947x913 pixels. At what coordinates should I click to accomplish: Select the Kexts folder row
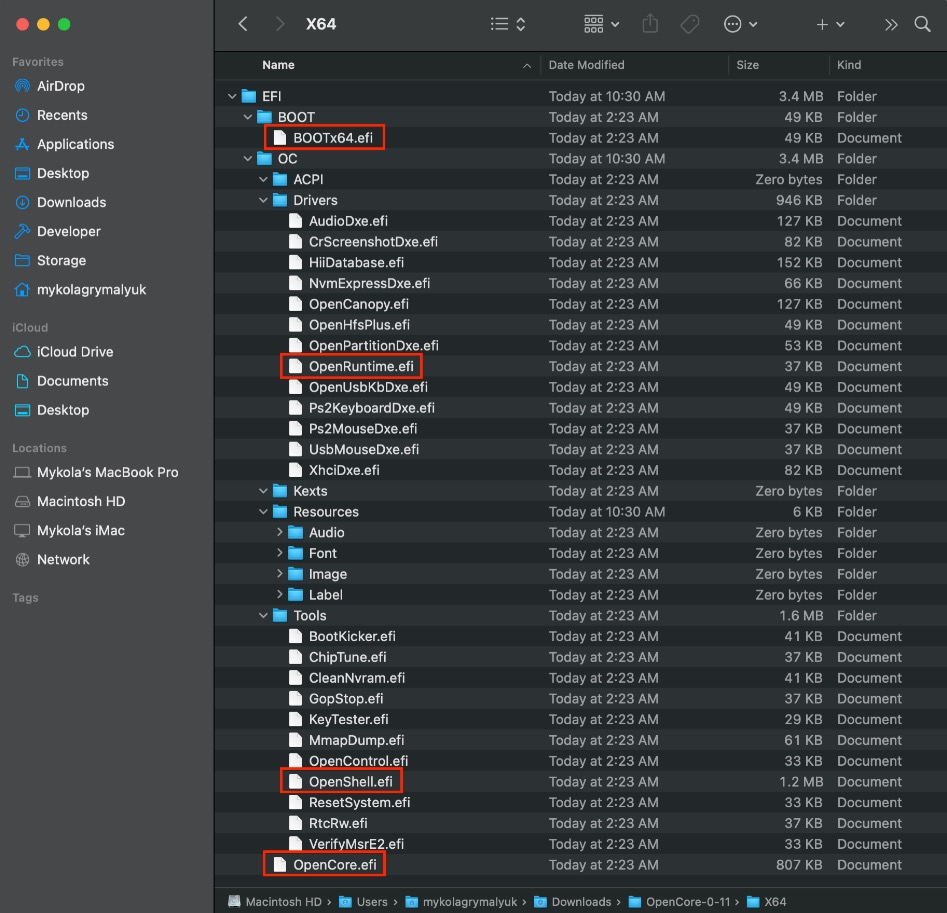[x=580, y=491]
